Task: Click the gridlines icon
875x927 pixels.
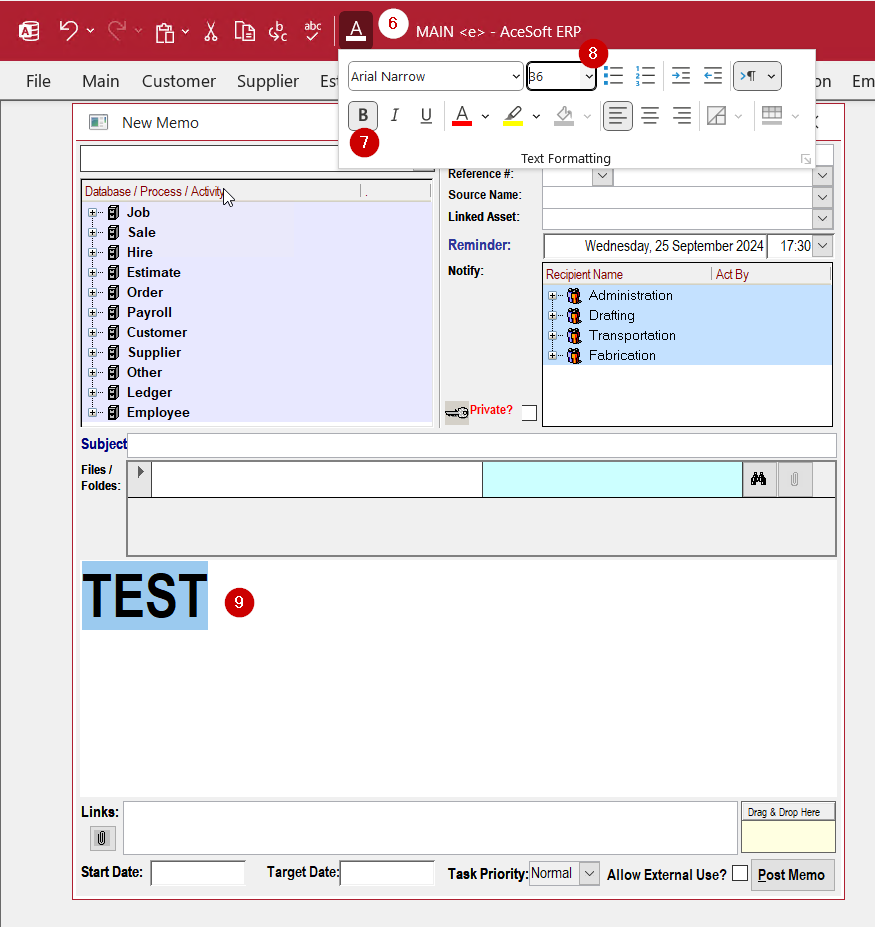Action: click(772, 115)
